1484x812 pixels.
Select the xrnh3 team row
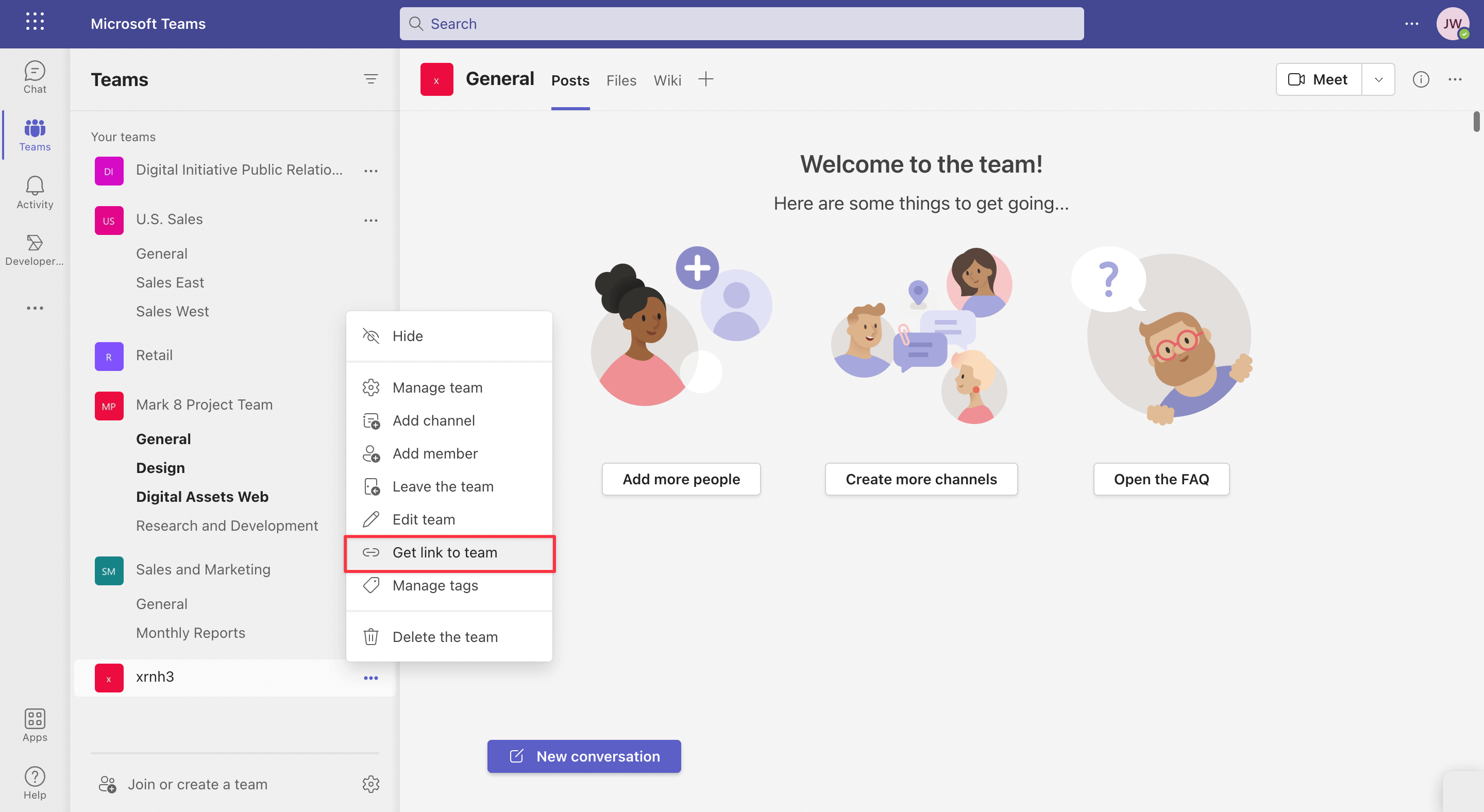(234, 678)
